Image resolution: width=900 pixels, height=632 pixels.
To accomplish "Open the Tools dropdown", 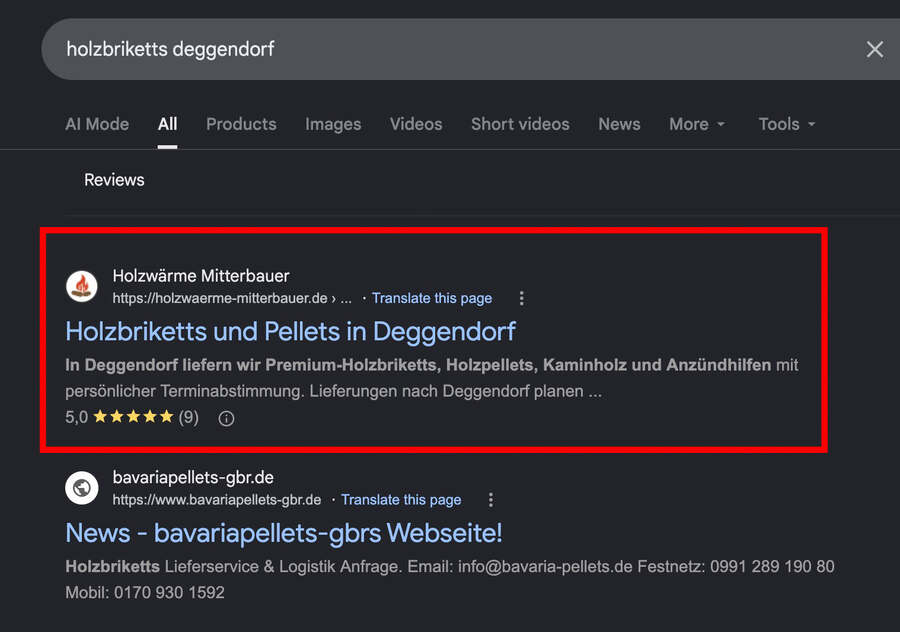I will pos(786,124).
